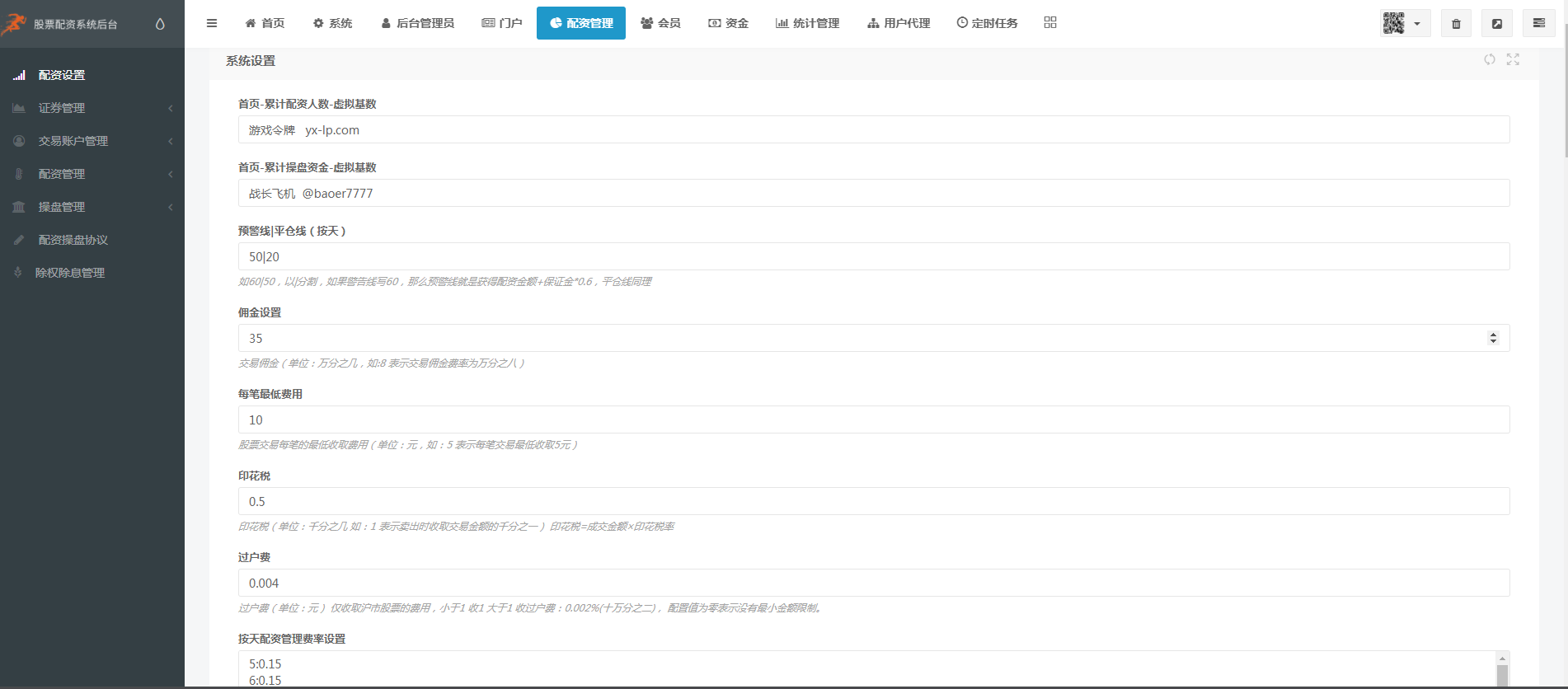The height and width of the screenshot is (689, 1568).
Task: Click the 印花税 input showing 0.5
Action: coord(874,501)
